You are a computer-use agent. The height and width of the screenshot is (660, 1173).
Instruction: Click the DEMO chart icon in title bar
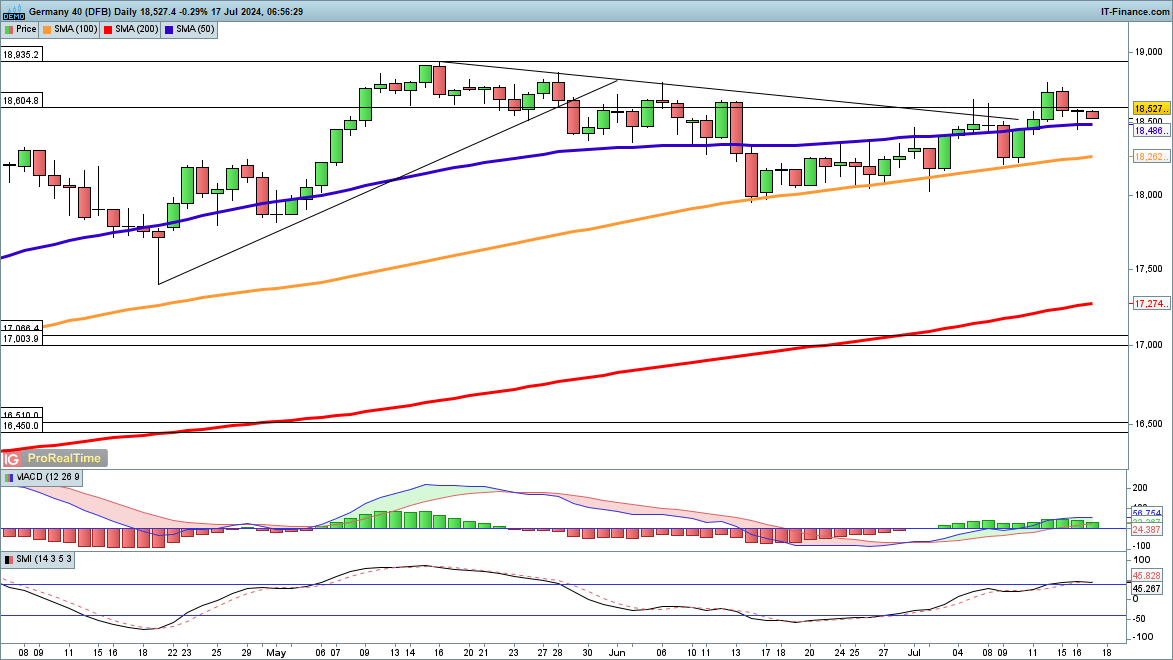point(13,11)
